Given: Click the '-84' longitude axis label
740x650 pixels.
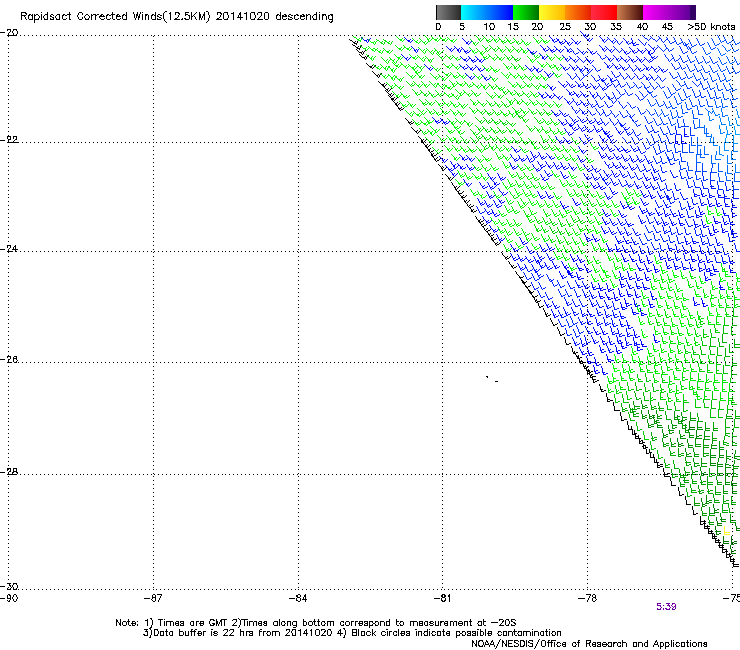Looking at the screenshot, I should click(x=298, y=599).
